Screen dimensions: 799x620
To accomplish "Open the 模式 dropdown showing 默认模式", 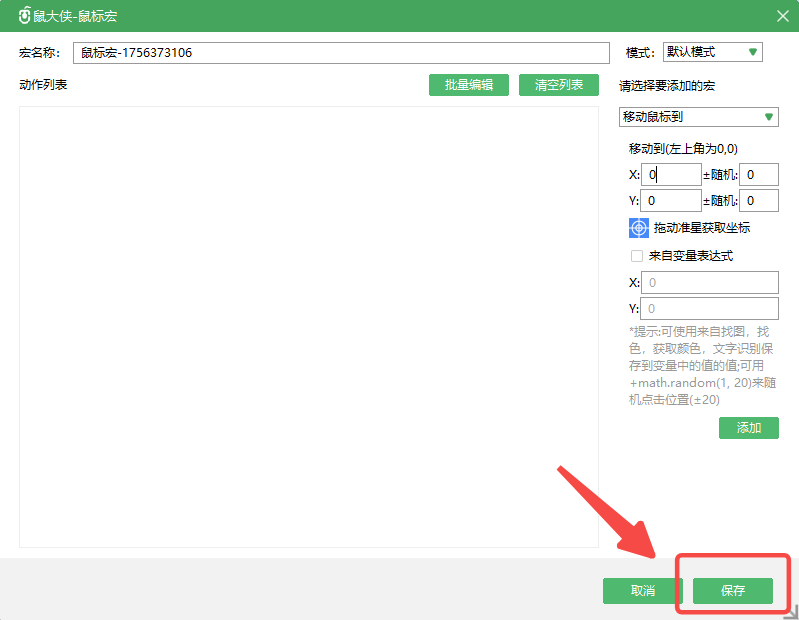I will 712,52.
